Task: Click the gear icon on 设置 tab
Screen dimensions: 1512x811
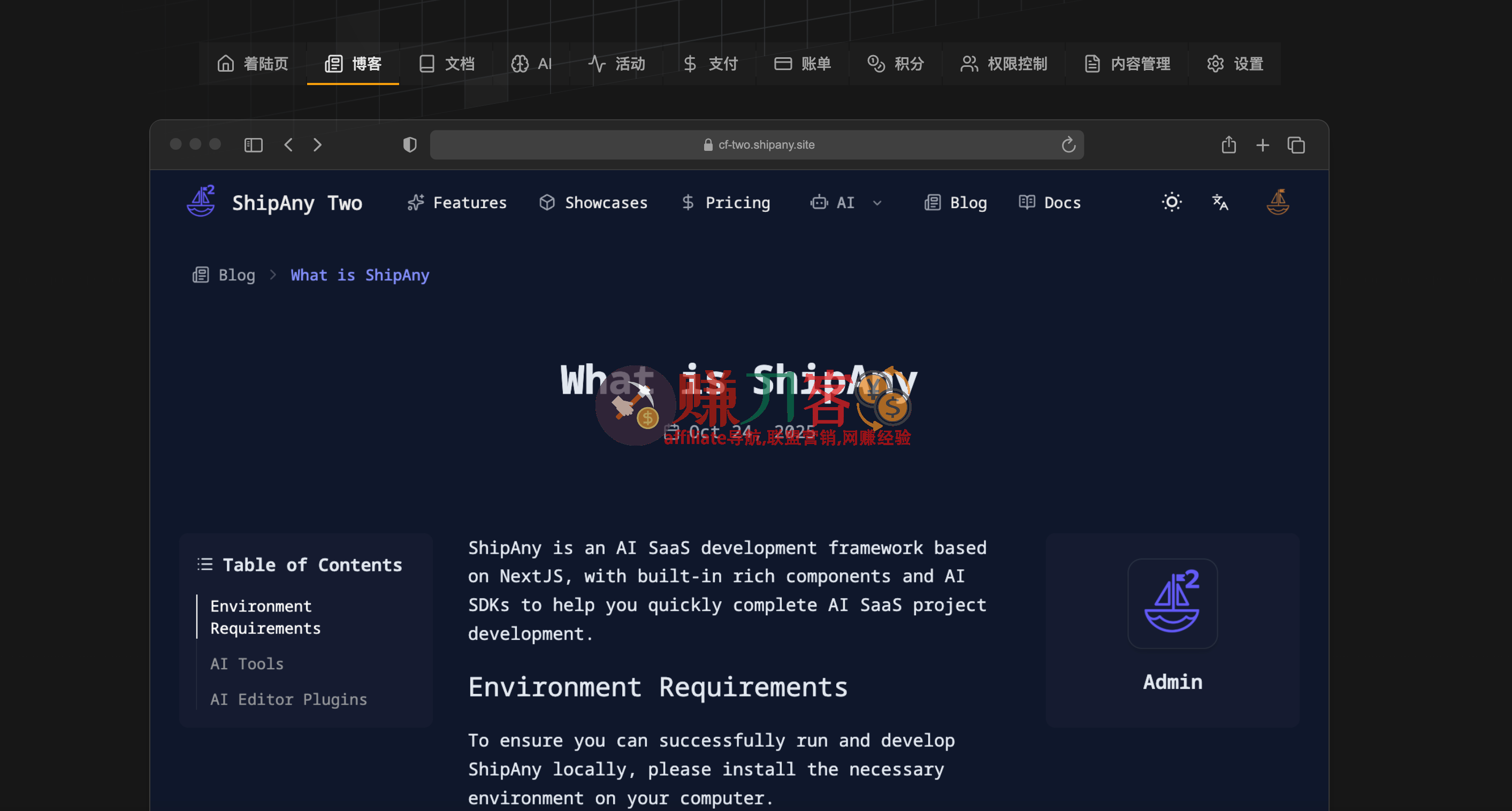Action: click(1215, 63)
